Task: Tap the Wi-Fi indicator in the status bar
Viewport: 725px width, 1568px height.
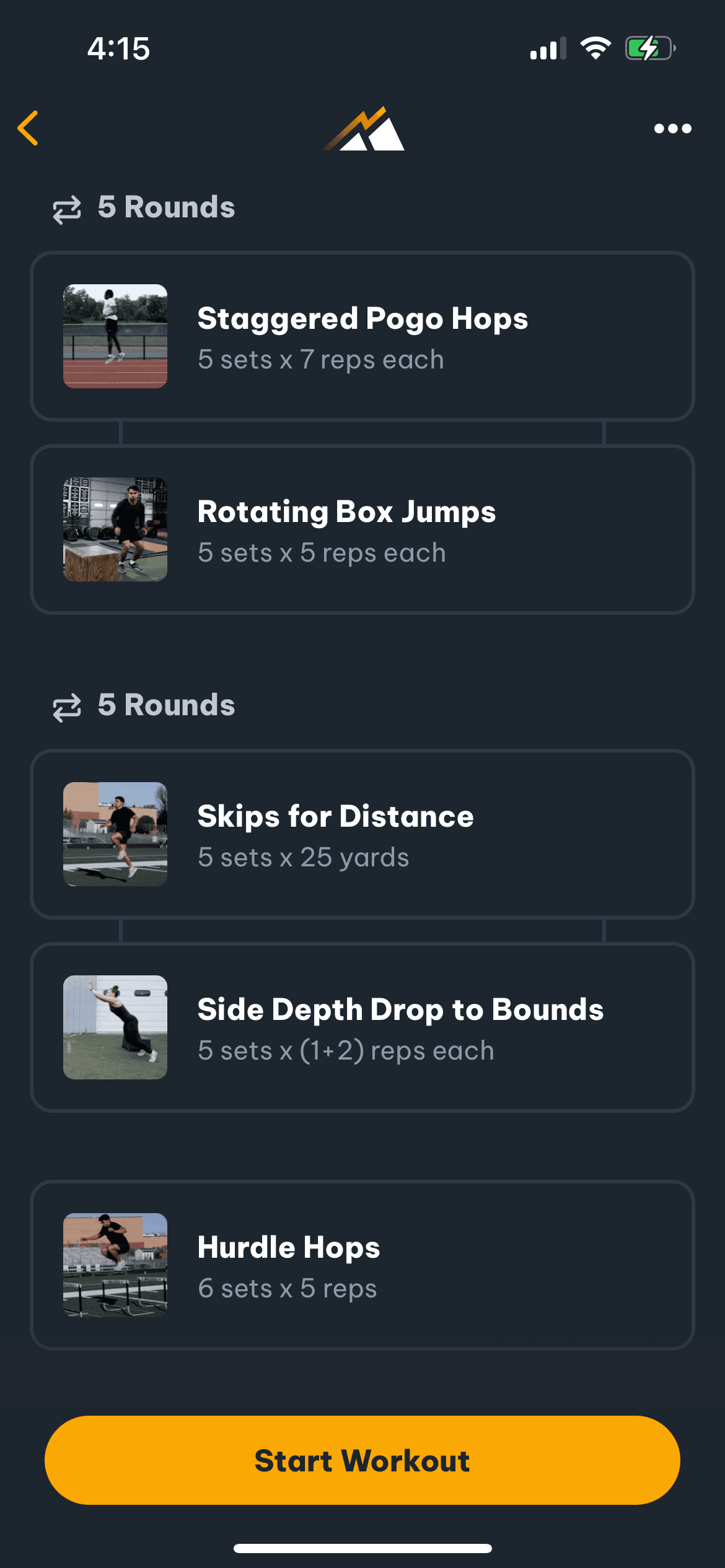Action: tap(594, 48)
